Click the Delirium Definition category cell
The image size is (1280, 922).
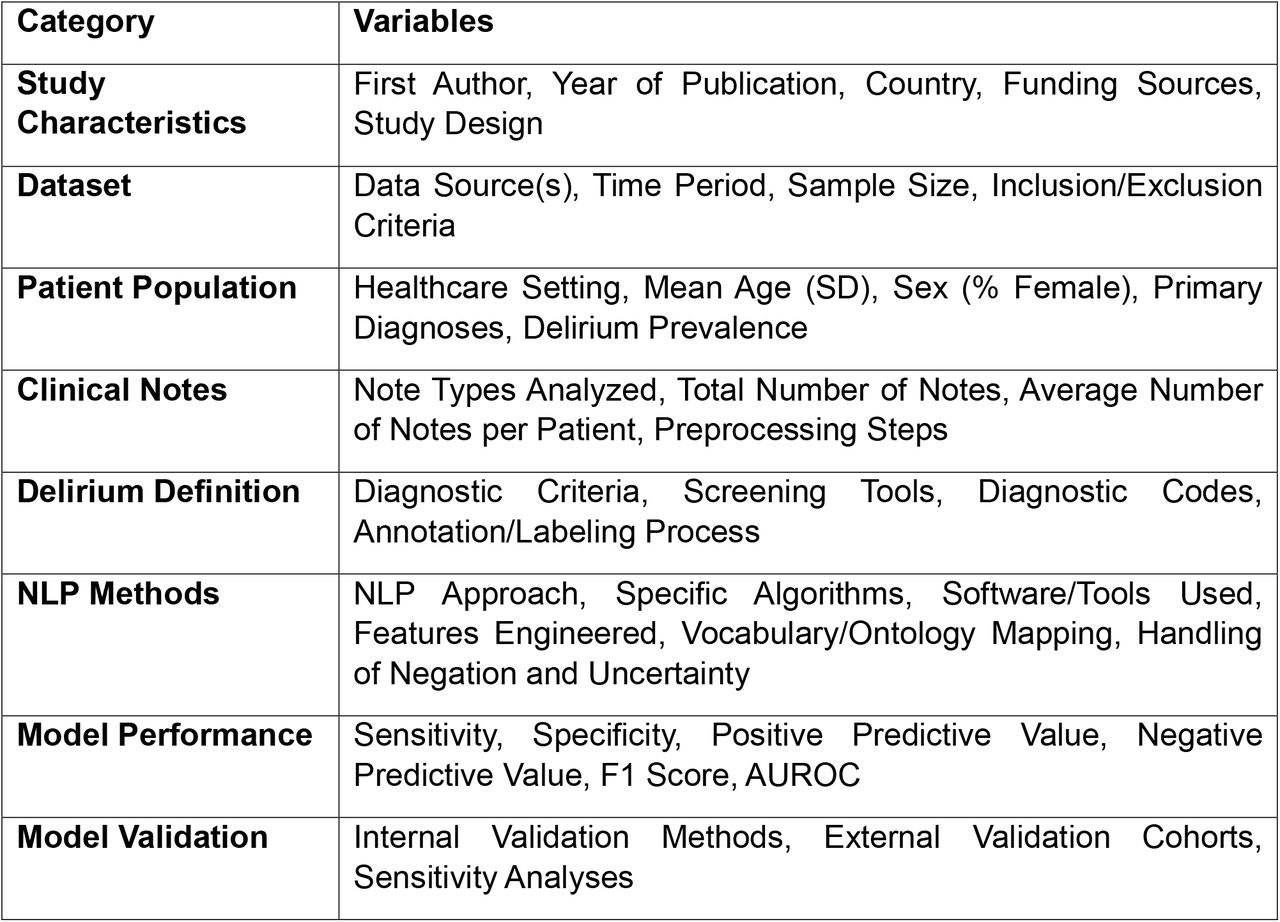[x=159, y=492]
